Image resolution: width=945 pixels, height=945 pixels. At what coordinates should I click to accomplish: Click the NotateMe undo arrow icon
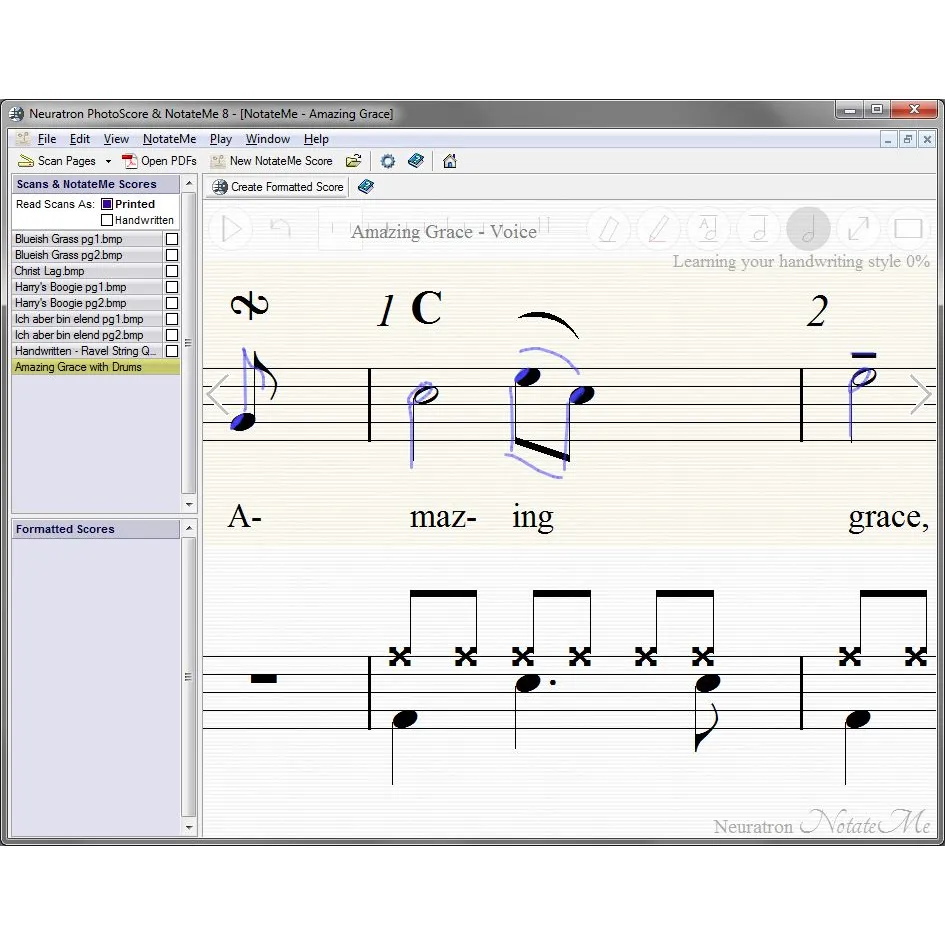tap(281, 228)
